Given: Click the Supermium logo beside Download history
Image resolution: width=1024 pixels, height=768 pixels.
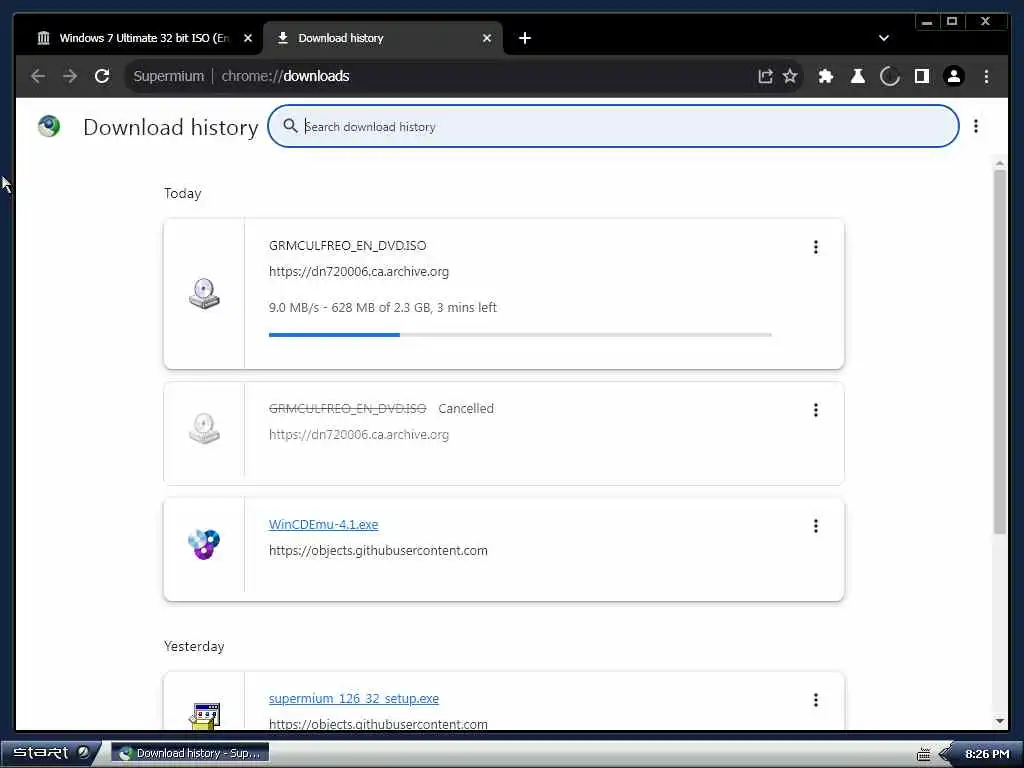Looking at the screenshot, I should [49, 126].
